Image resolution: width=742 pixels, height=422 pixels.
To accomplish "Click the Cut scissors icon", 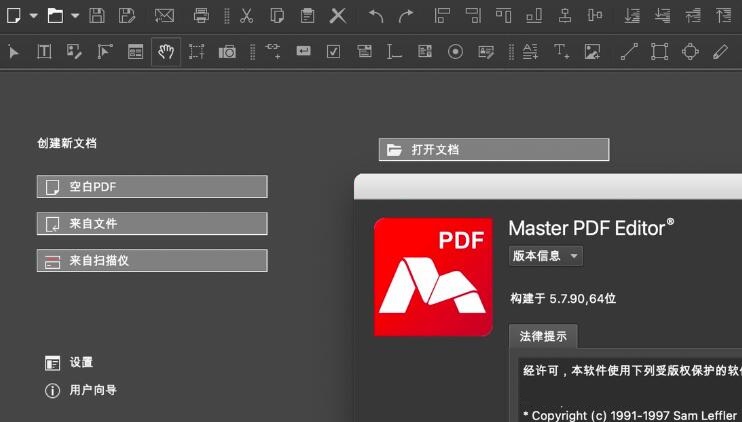I will pos(247,16).
